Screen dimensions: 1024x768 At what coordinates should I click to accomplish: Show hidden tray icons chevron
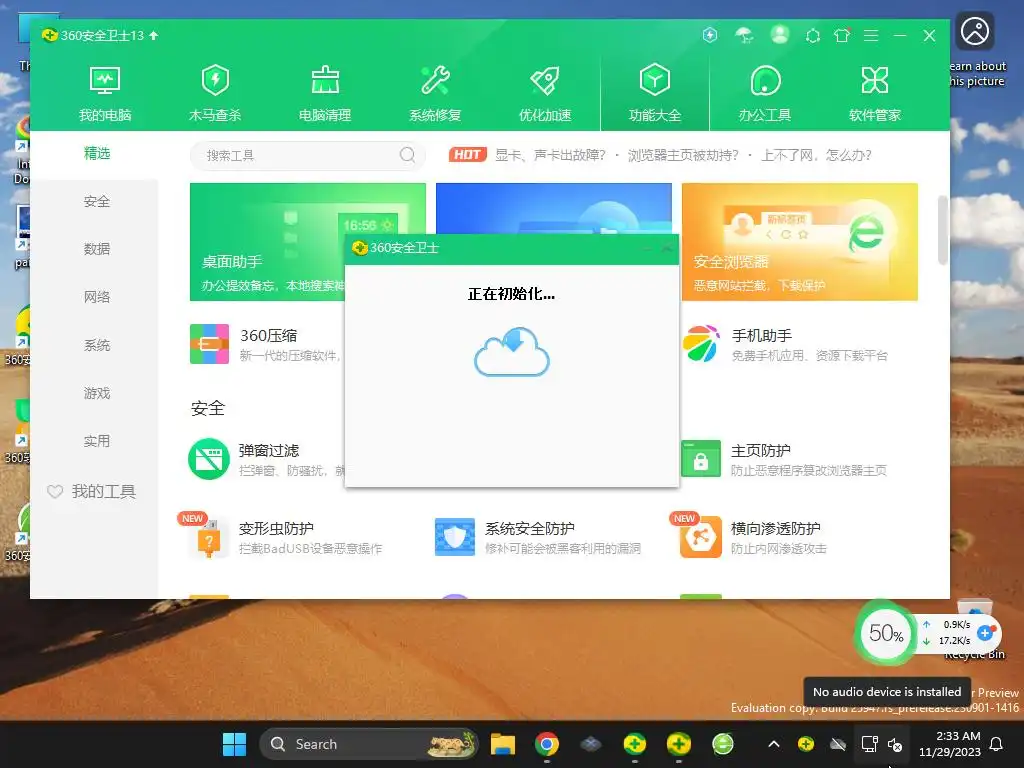pyautogui.click(x=774, y=744)
